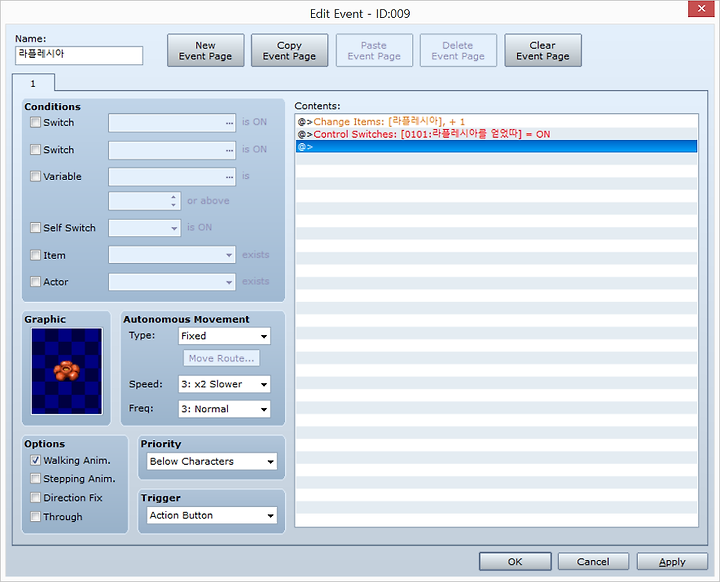Open the Speed dropdown showing x2 Slower
The height and width of the screenshot is (582, 720).
224,384
